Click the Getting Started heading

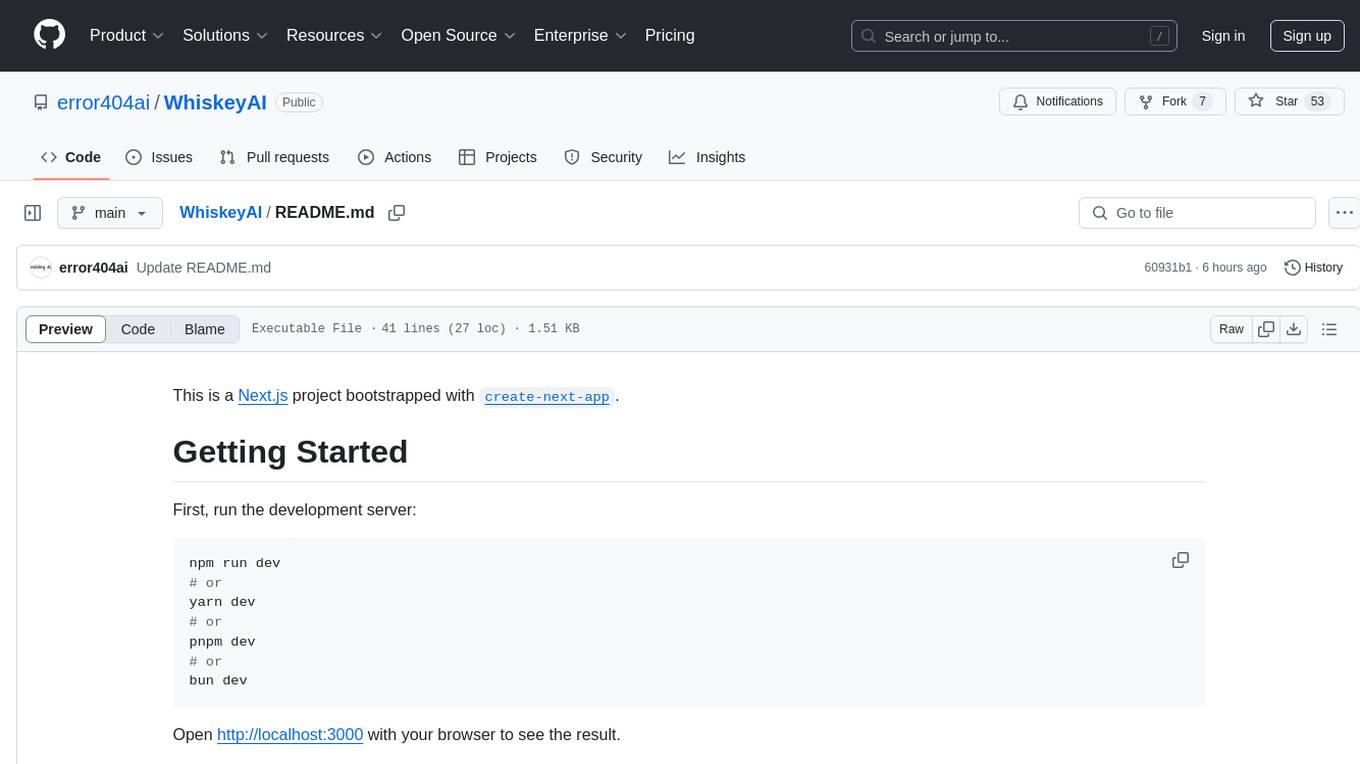290,452
